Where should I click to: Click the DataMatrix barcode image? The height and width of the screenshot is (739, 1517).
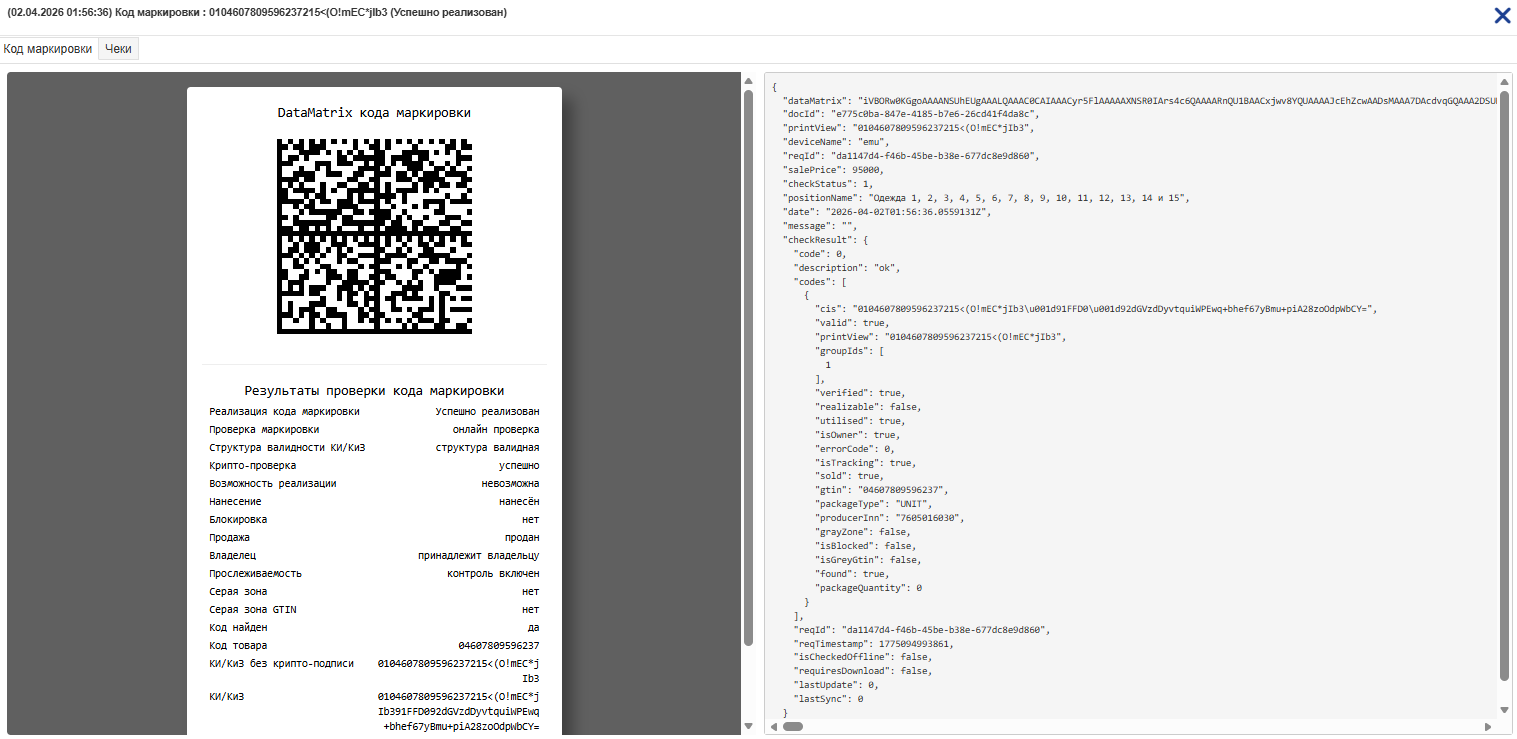[x=374, y=236]
